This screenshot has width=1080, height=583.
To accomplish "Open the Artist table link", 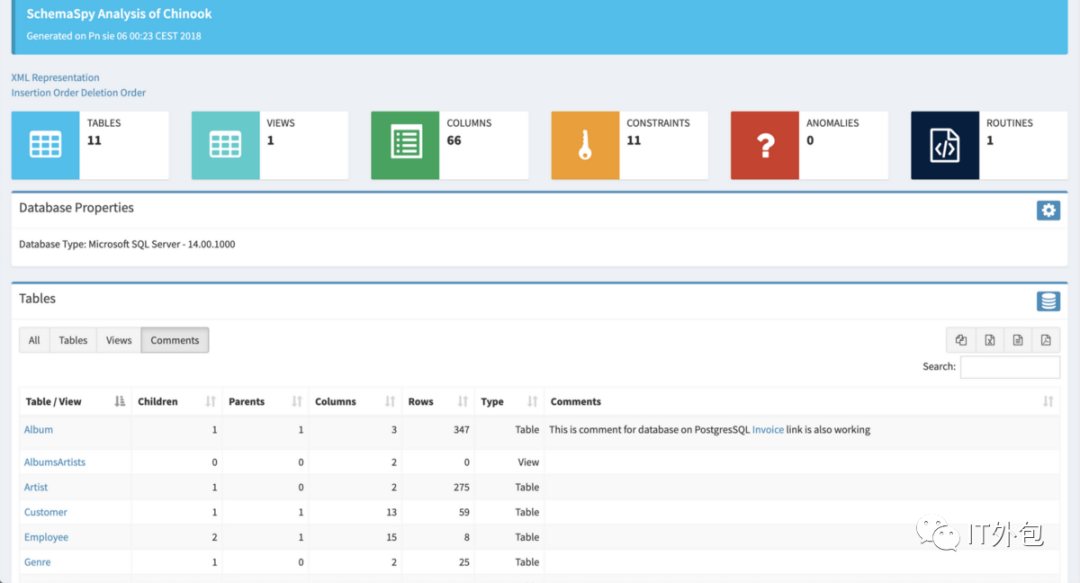I will click(36, 487).
